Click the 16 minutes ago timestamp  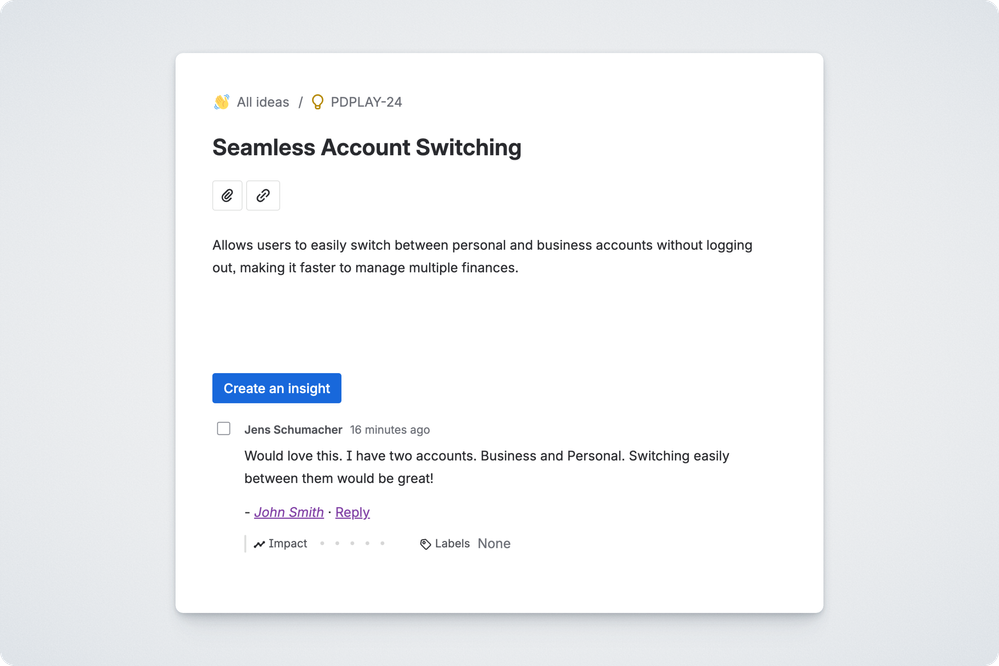coord(390,430)
